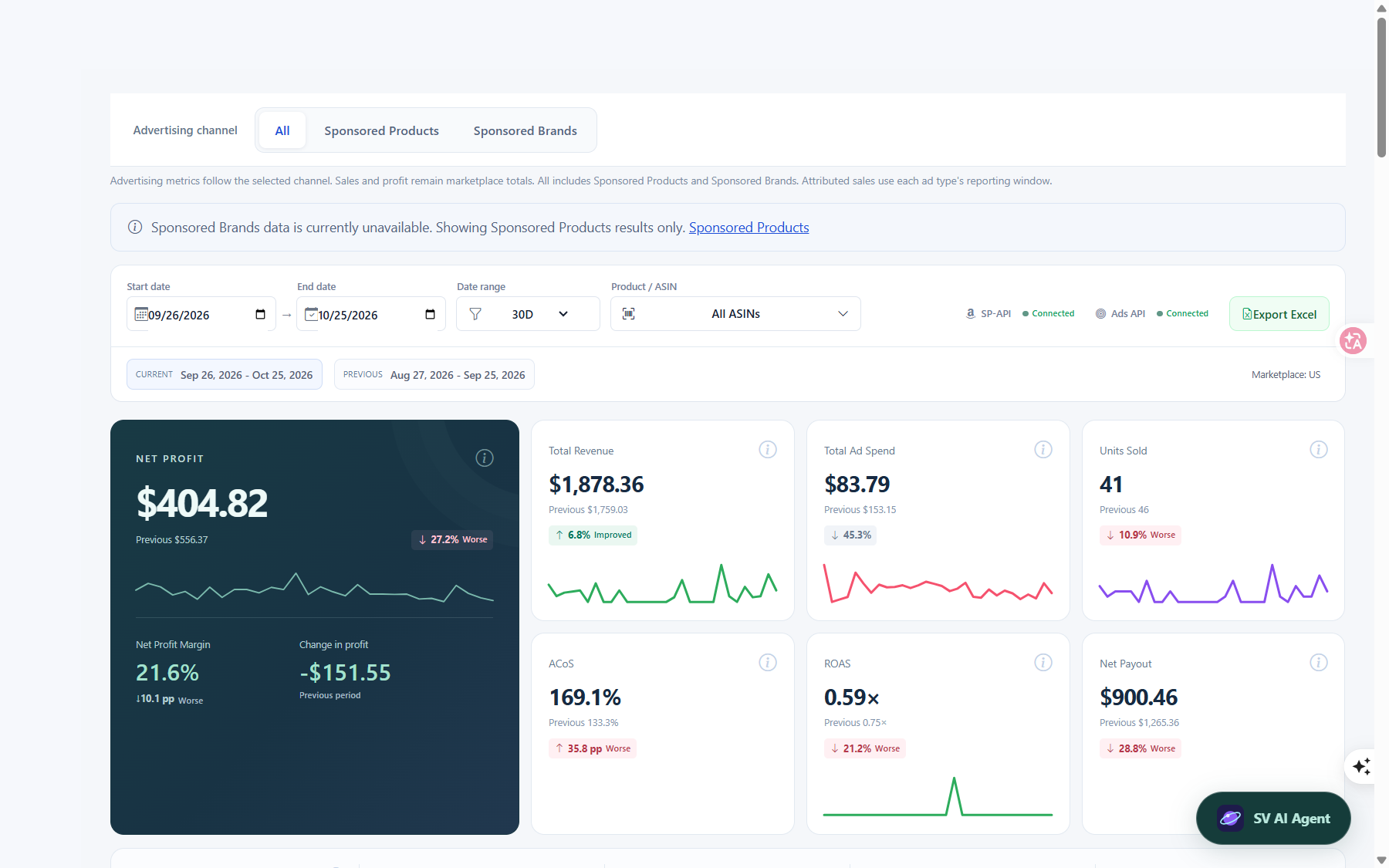Click the 35.8 pp Worse ACoS badge
The width and height of the screenshot is (1389, 868).
(592, 748)
